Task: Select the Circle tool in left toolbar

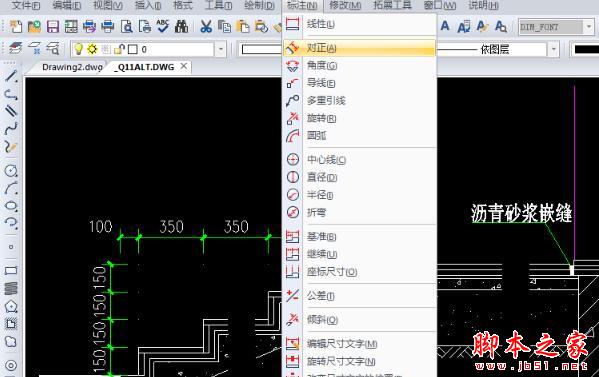Action: [x=11, y=170]
